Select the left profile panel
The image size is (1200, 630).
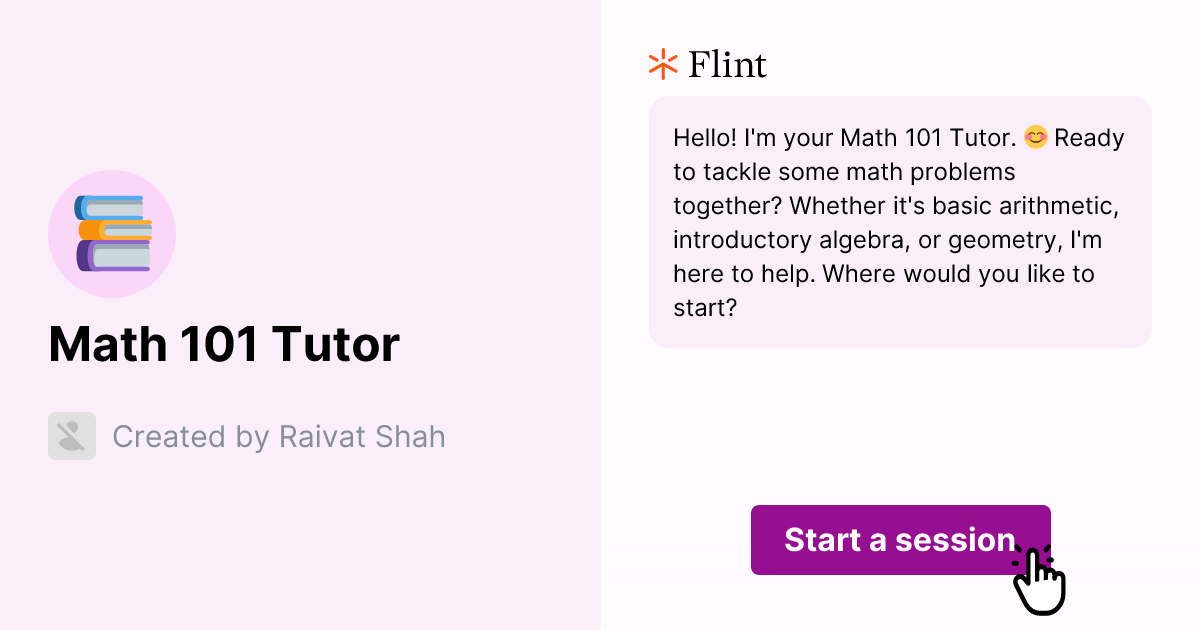pos(300,315)
